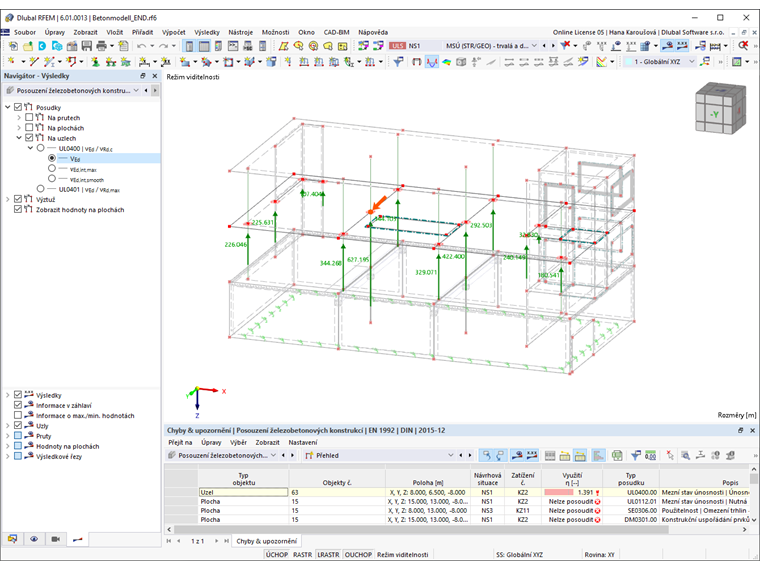Click the color isosurfaces results icon

click(446, 62)
